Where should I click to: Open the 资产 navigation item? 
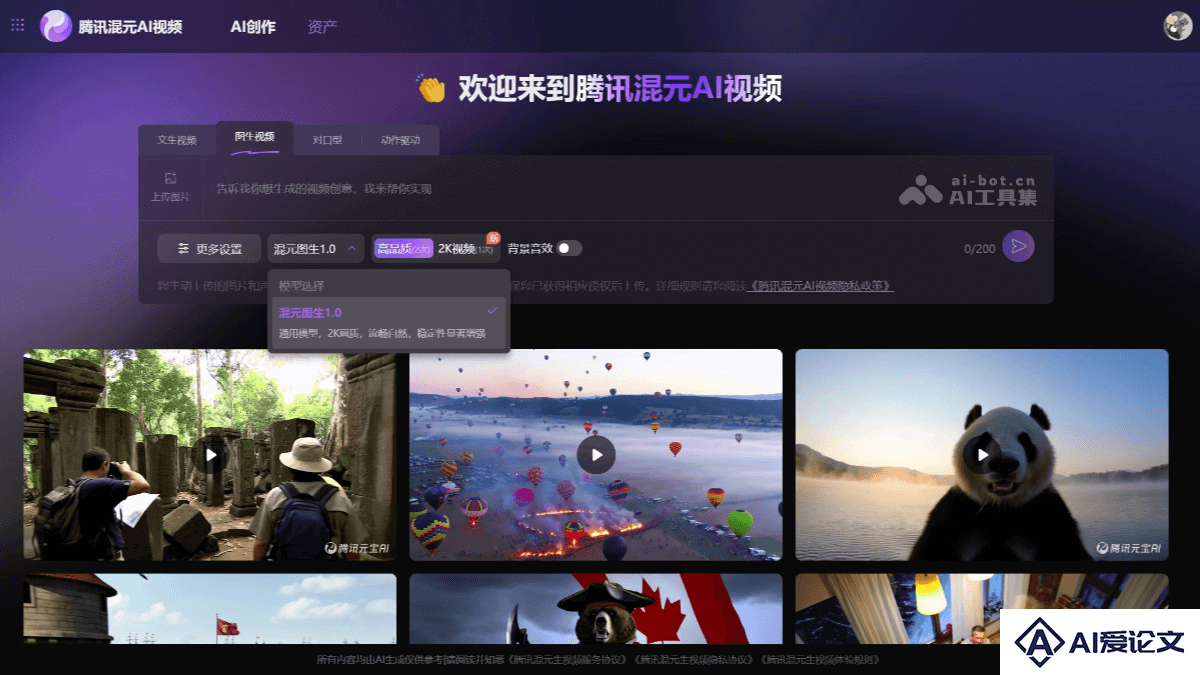[322, 27]
